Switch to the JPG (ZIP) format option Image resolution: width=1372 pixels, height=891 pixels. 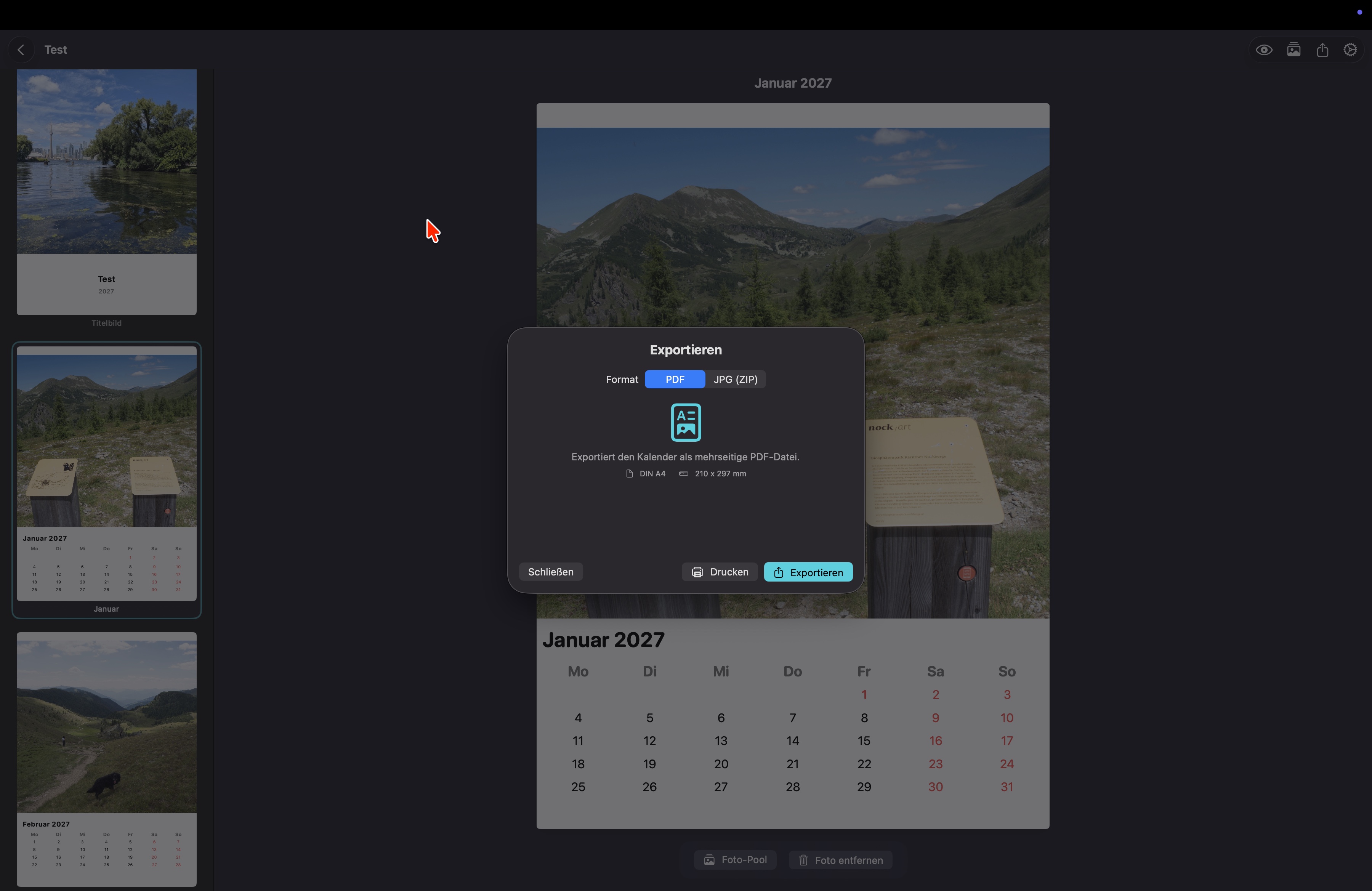(736, 379)
